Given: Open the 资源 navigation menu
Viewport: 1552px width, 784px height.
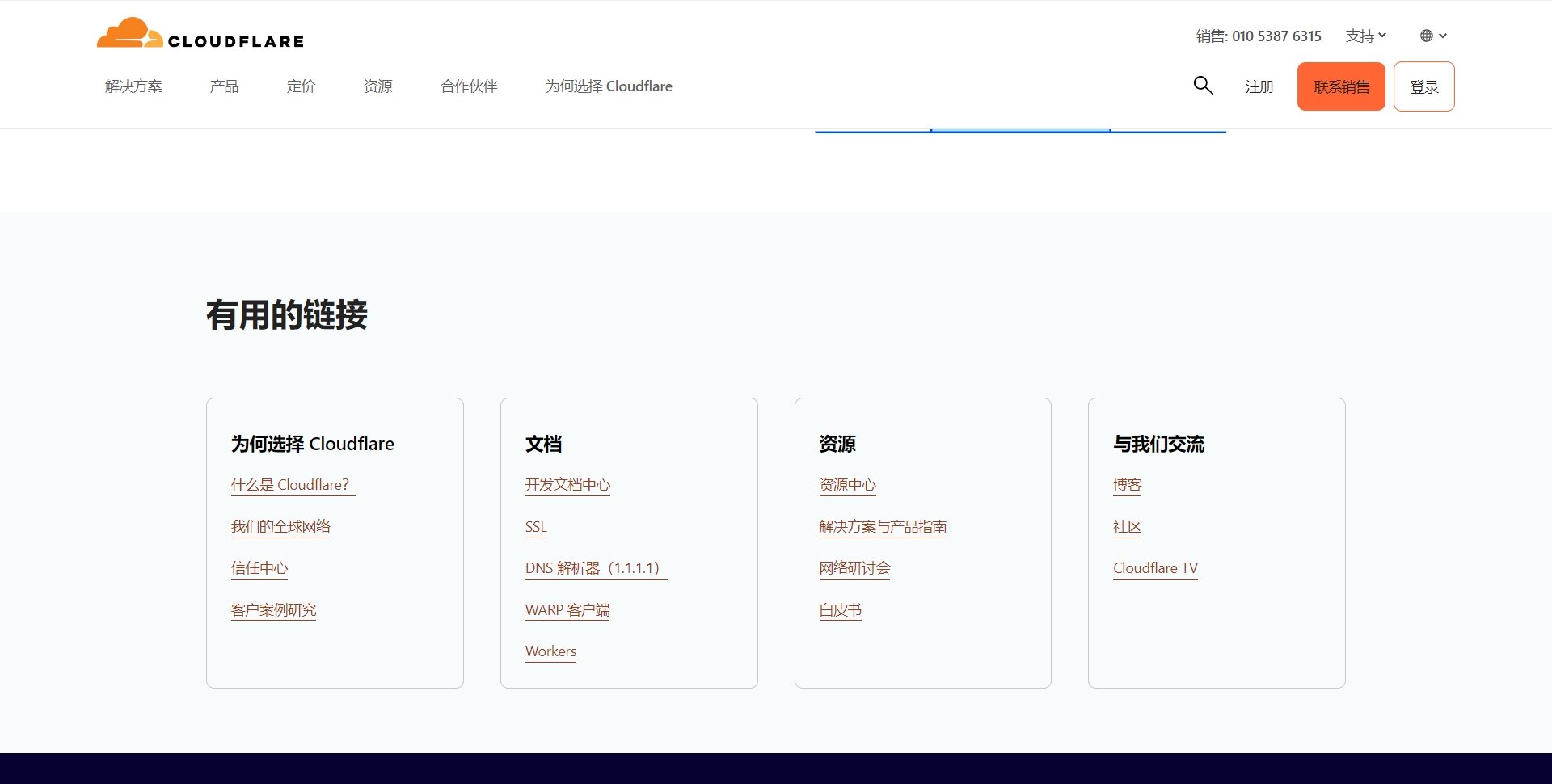Looking at the screenshot, I should coord(377,86).
